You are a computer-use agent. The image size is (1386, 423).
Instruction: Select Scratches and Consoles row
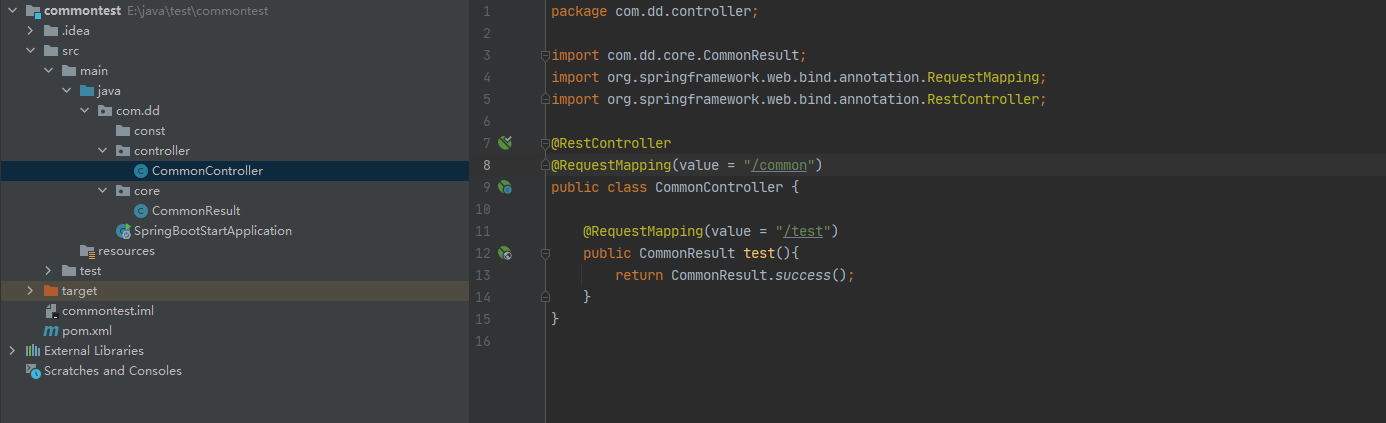tap(234, 371)
